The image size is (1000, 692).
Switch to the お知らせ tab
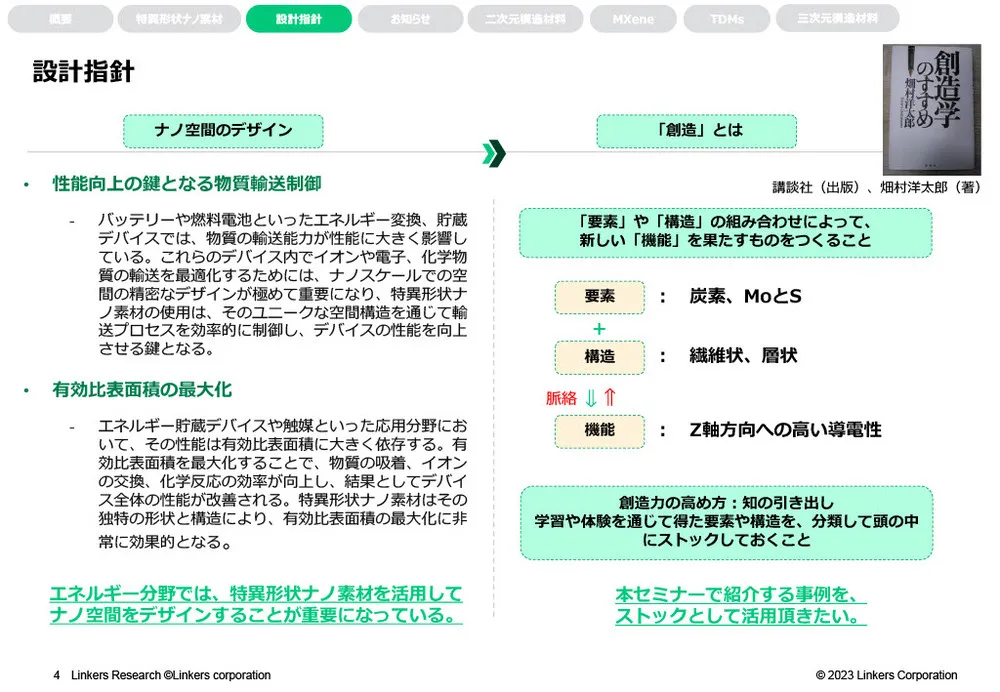(x=412, y=18)
